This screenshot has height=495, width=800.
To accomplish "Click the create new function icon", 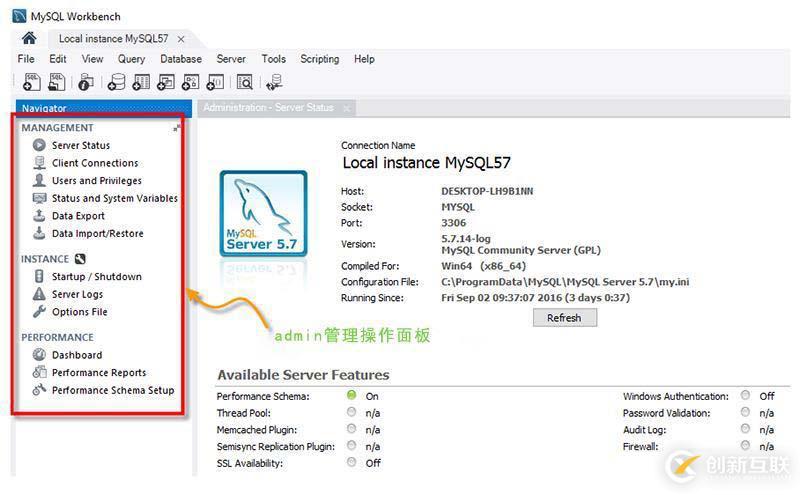I will click(215, 82).
